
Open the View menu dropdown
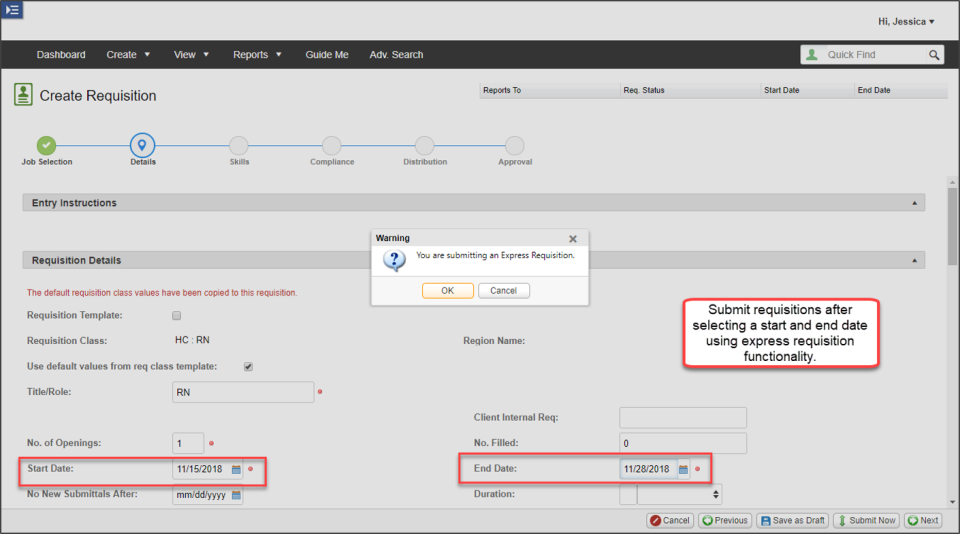(x=191, y=55)
